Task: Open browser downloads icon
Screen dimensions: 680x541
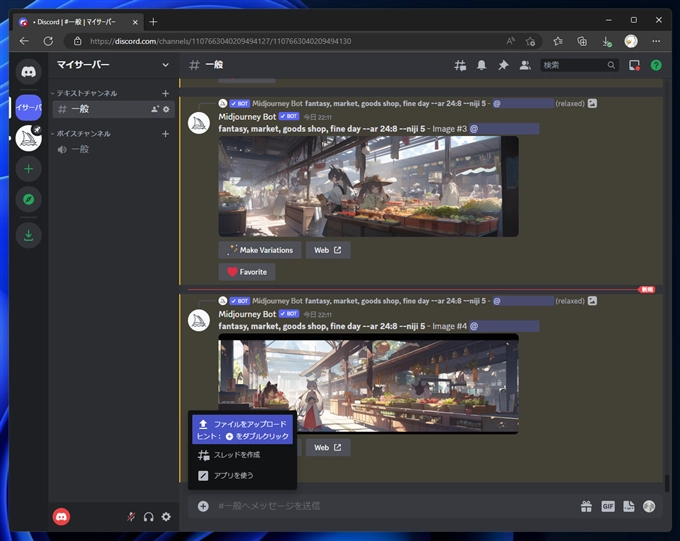Action: point(607,41)
